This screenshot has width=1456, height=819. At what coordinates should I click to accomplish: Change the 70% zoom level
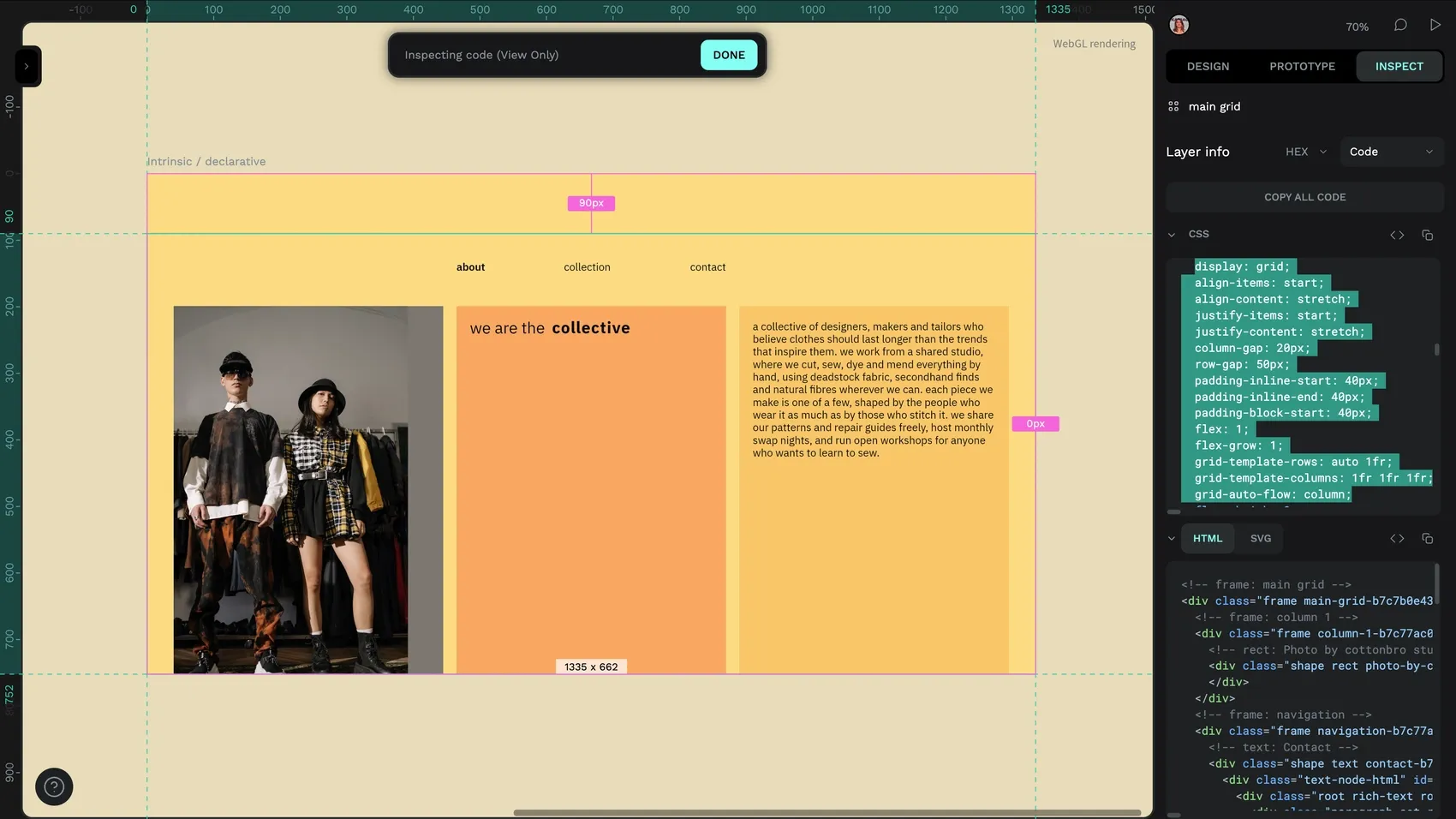1357,27
